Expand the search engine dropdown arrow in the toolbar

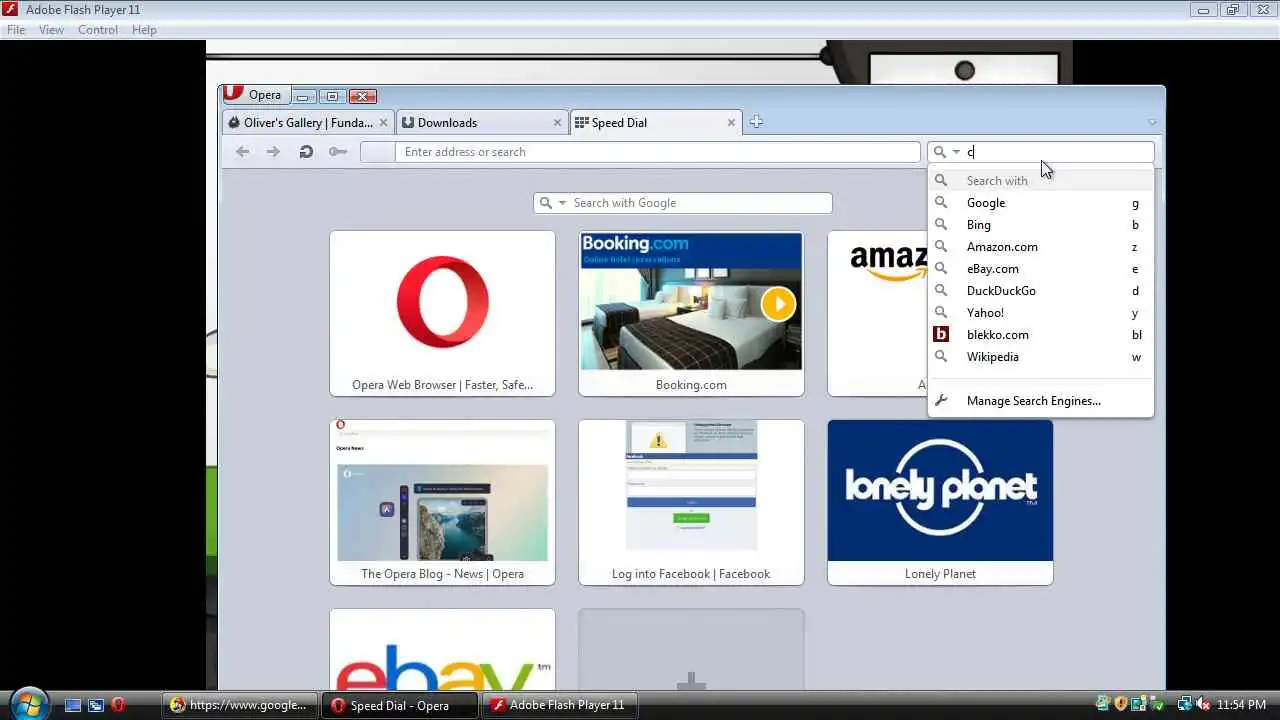pos(956,152)
